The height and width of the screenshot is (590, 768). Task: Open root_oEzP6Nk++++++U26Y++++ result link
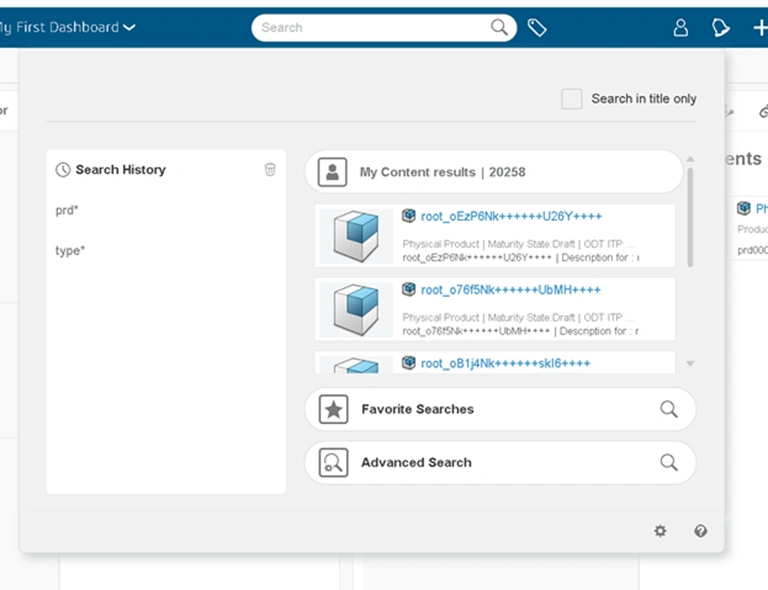pos(511,216)
